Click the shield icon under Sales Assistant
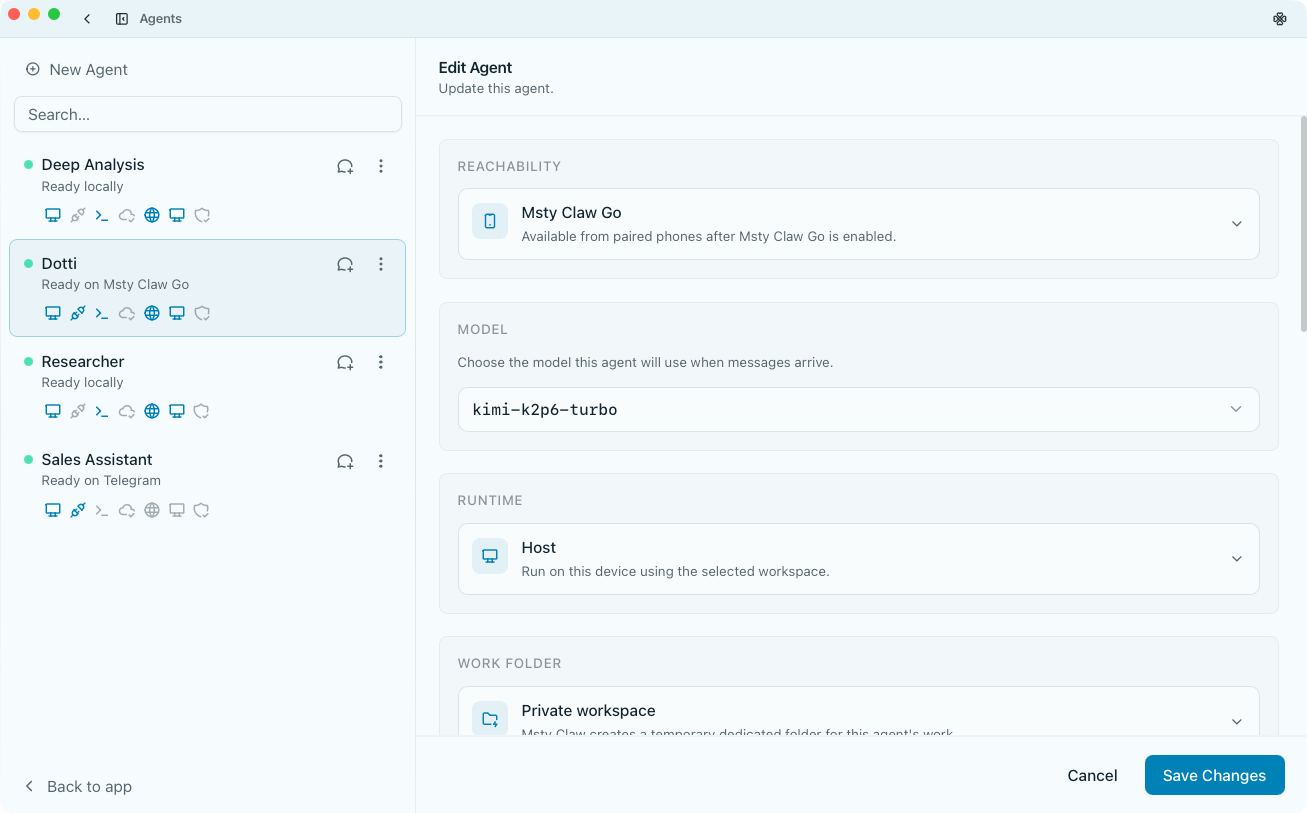 coord(202,510)
